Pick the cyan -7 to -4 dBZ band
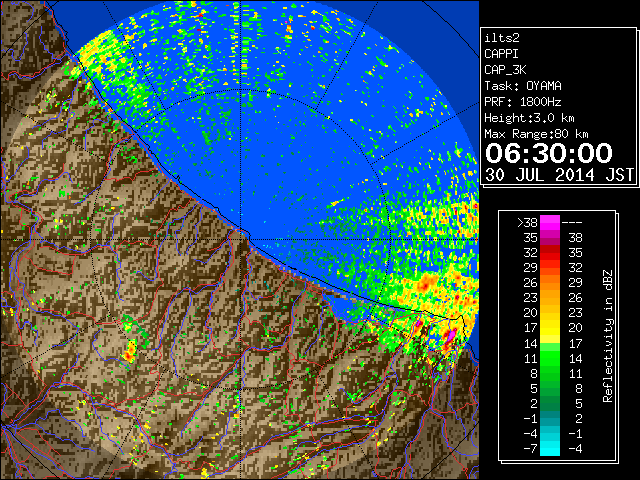Screen dimensions: 640x480 (550, 448)
